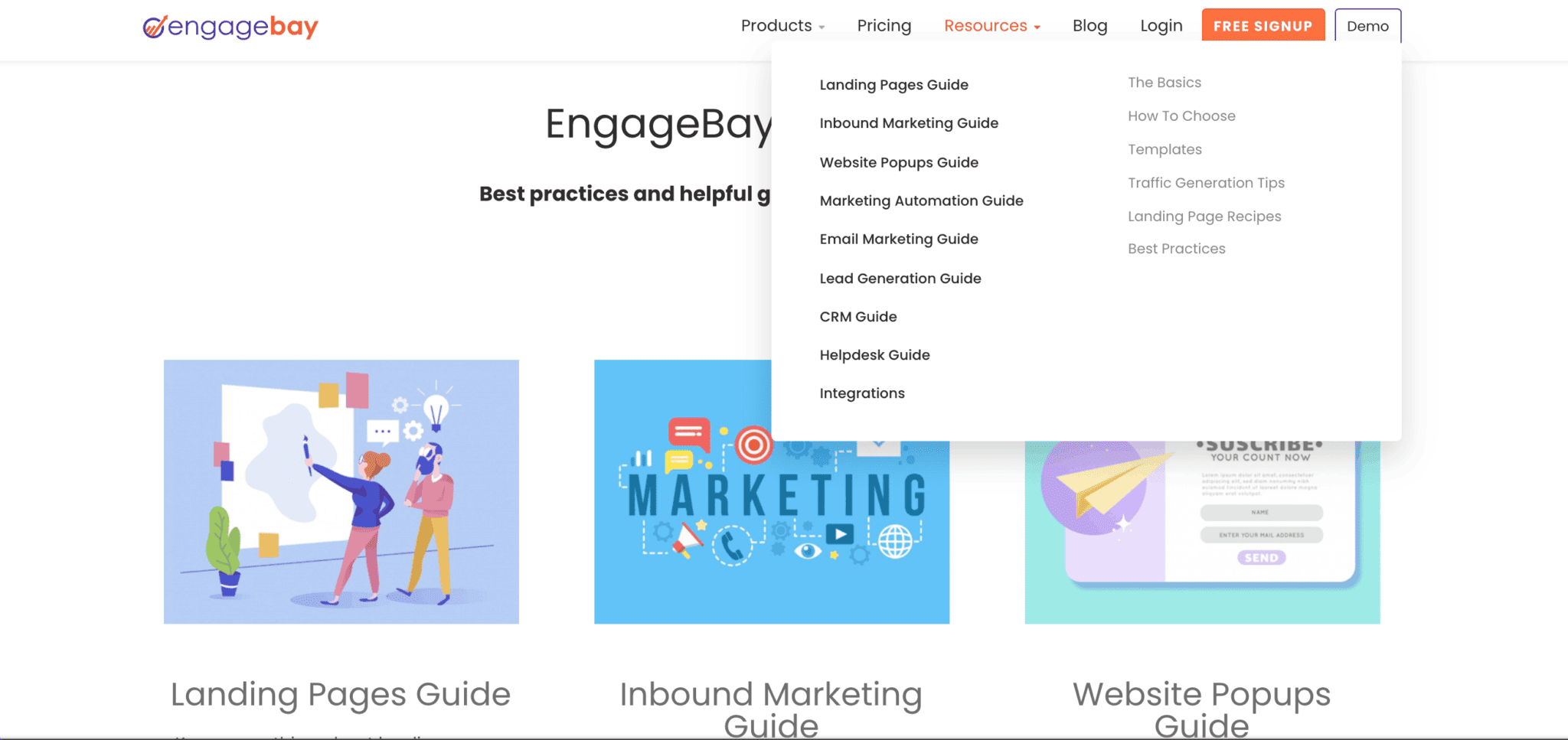
Task: Click the Demo button
Action: point(1367,26)
